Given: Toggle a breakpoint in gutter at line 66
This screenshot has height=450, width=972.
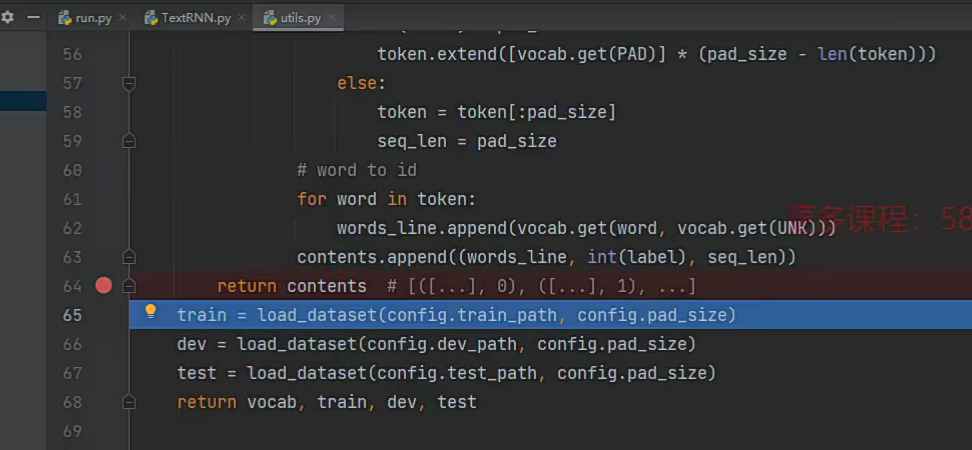Looking at the screenshot, I should pyautogui.click(x=103, y=344).
